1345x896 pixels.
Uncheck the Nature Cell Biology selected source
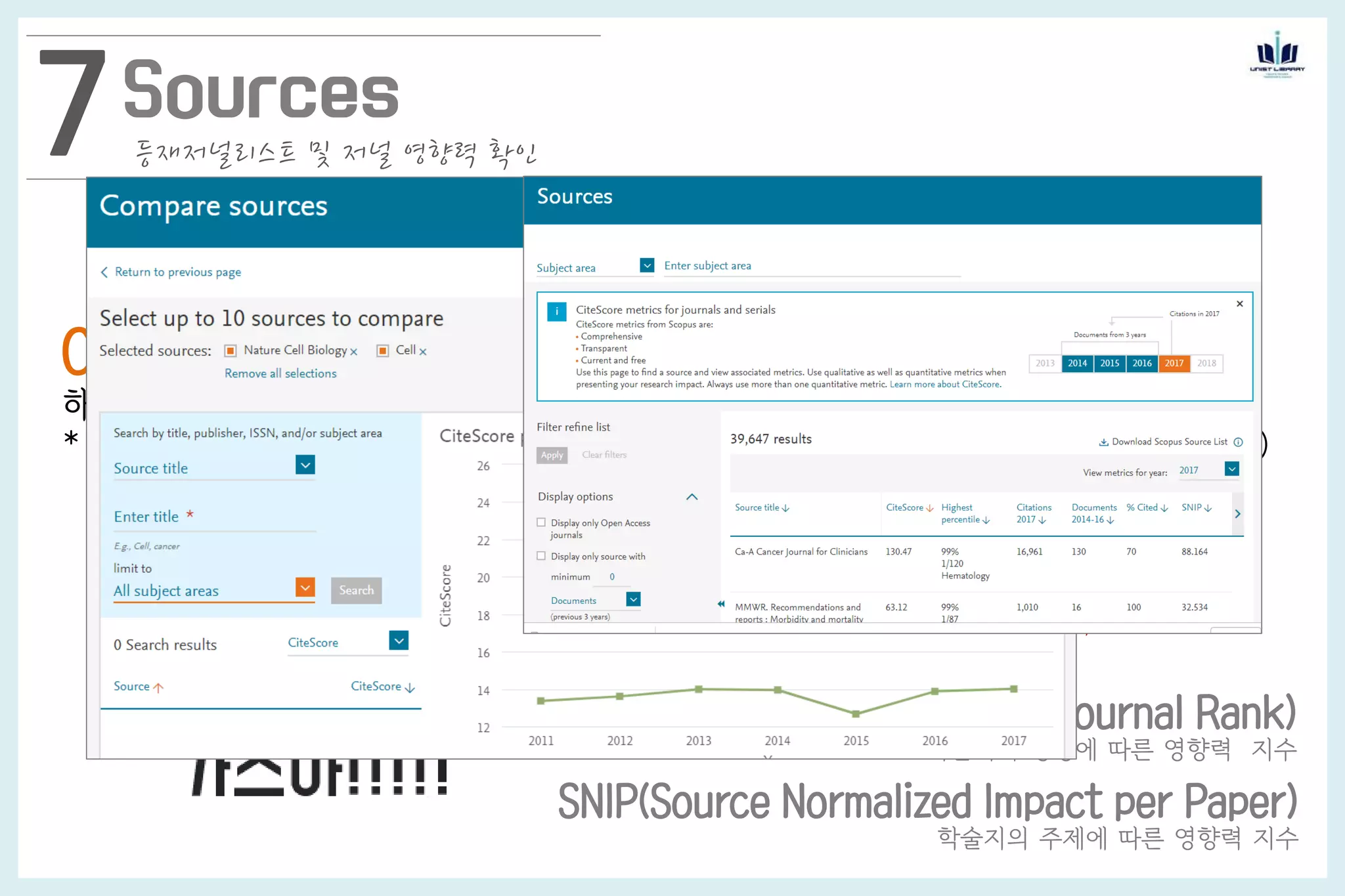[231, 351]
